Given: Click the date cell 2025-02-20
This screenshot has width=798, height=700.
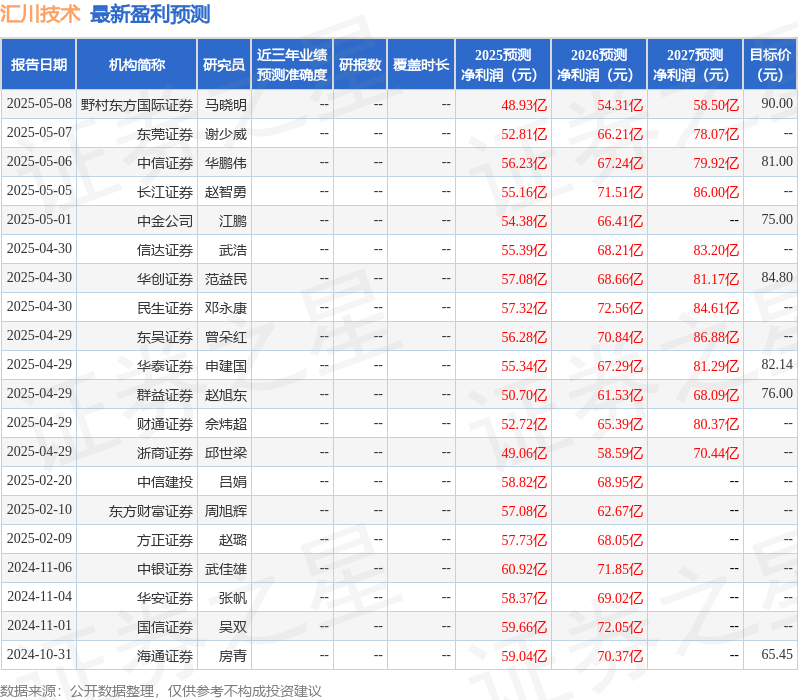Looking at the screenshot, I should point(39,481).
